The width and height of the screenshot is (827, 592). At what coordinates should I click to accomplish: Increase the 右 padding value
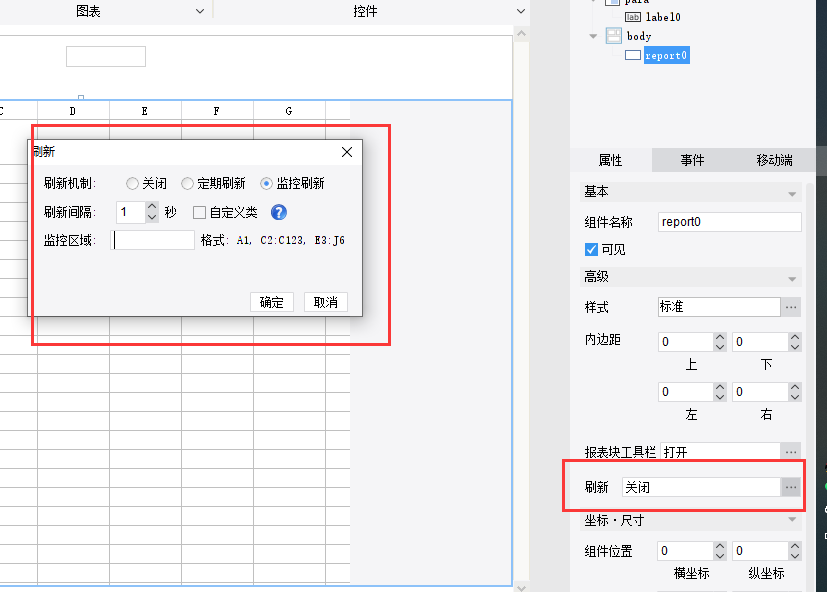pyautogui.click(x=795, y=387)
